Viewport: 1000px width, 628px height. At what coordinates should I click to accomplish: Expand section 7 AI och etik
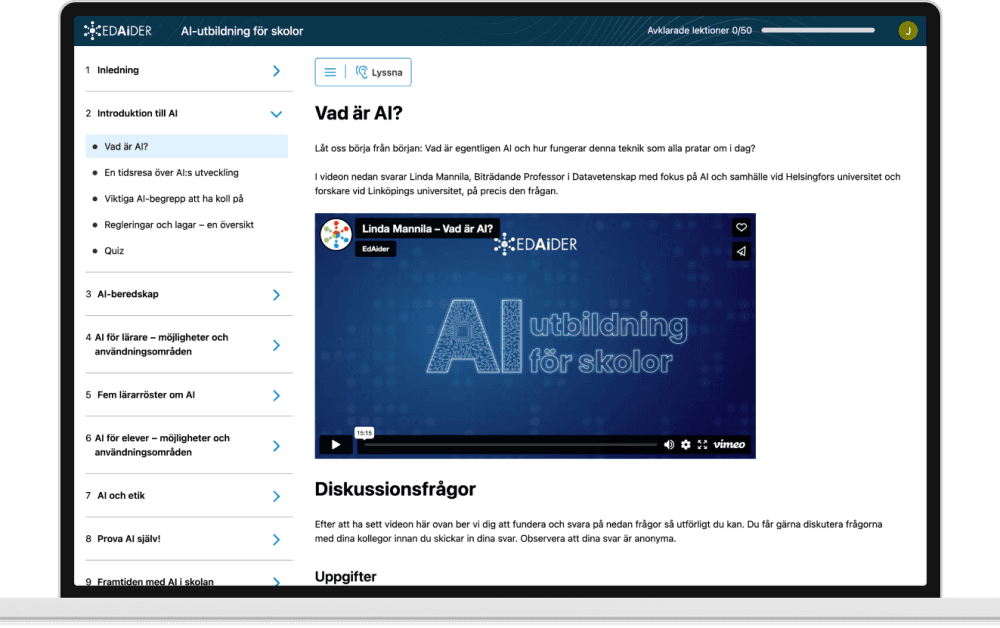276,494
